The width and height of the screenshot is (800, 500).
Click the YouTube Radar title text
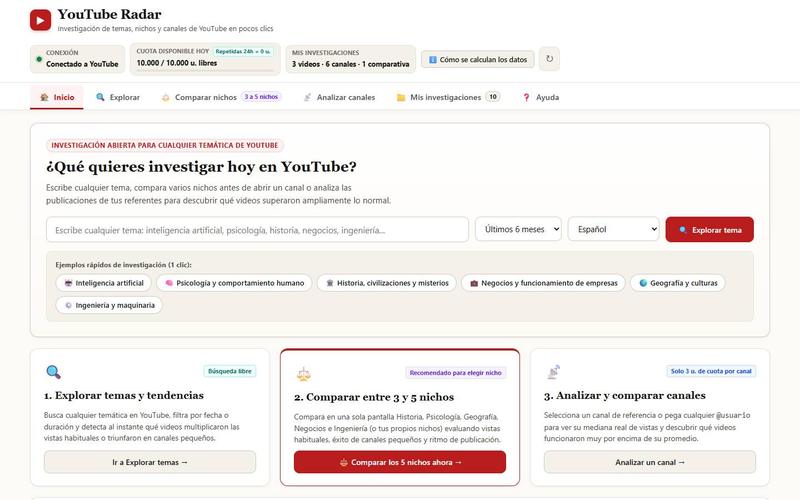(x=109, y=14)
